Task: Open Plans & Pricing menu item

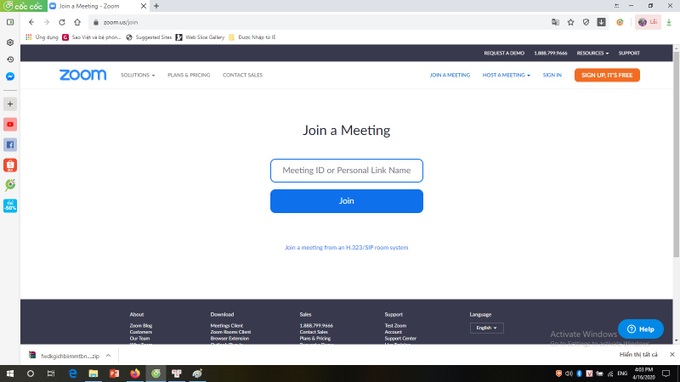Action: (x=189, y=75)
